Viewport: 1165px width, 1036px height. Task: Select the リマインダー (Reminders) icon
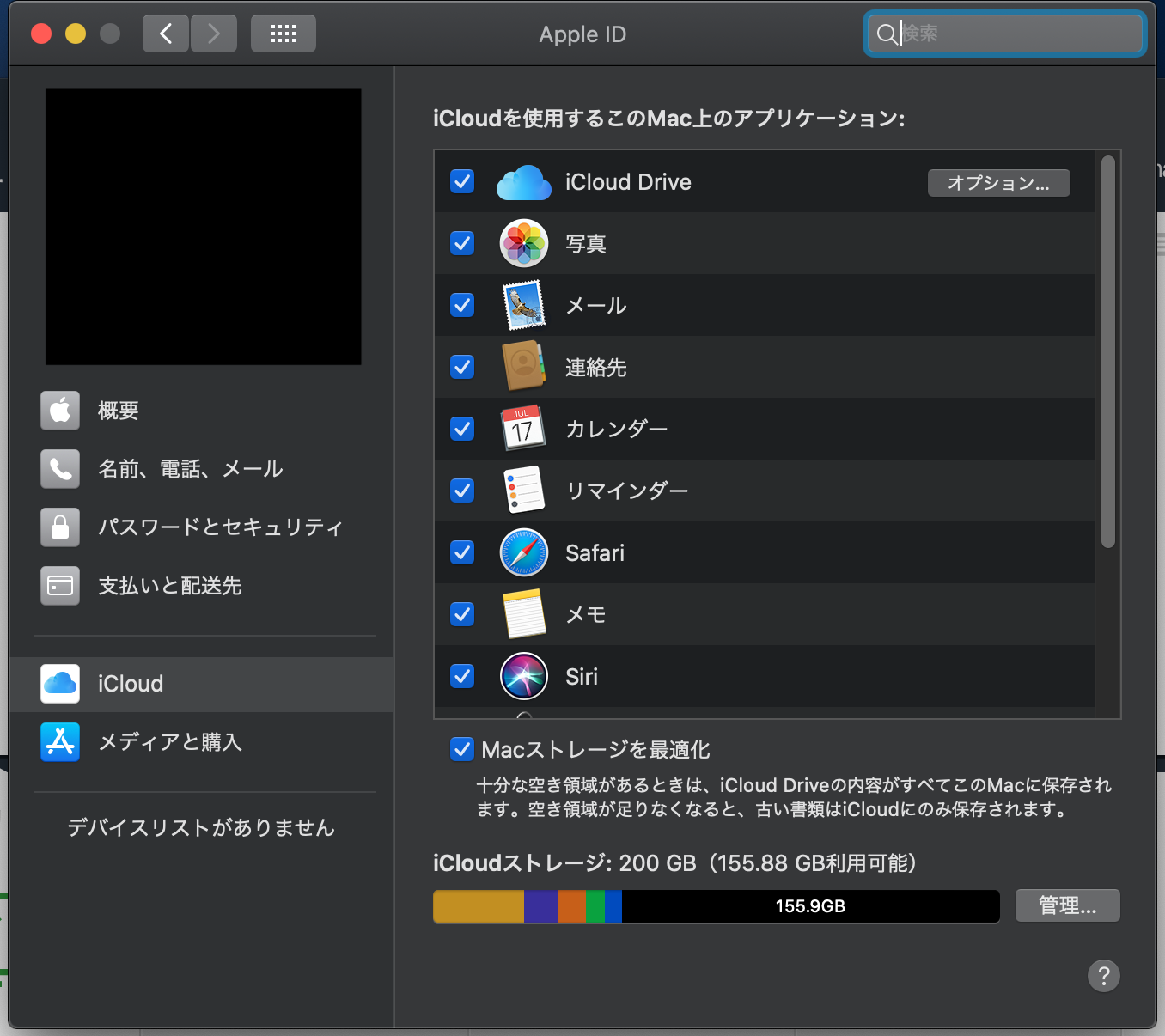(523, 491)
